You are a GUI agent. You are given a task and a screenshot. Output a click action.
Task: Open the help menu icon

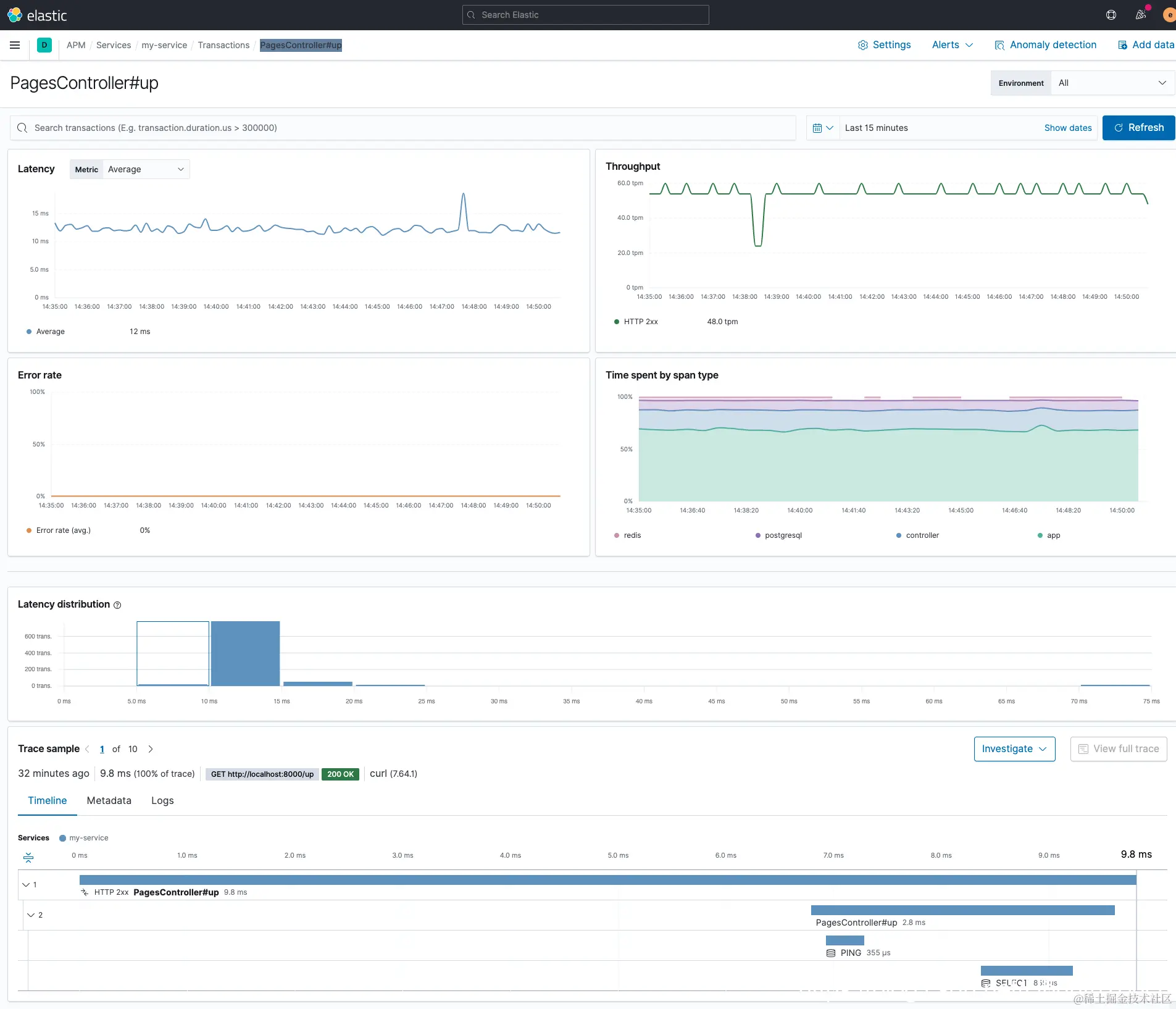tap(1111, 15)
